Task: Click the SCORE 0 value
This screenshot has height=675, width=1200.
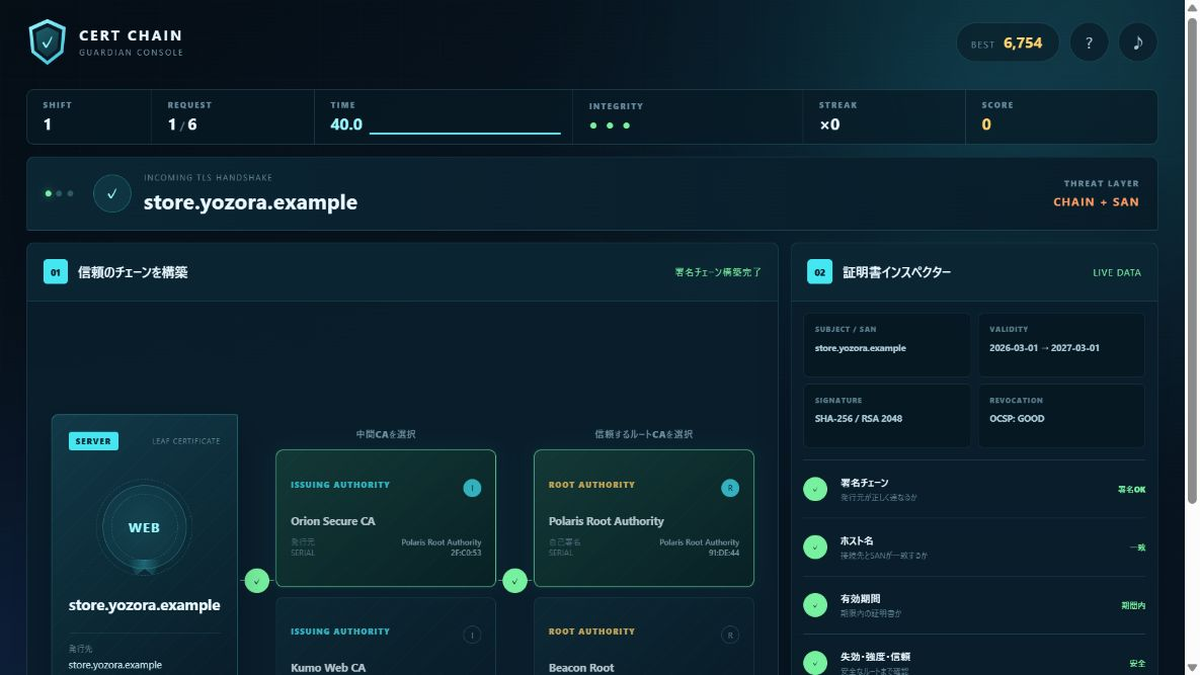Action: [x=986, y=125]
